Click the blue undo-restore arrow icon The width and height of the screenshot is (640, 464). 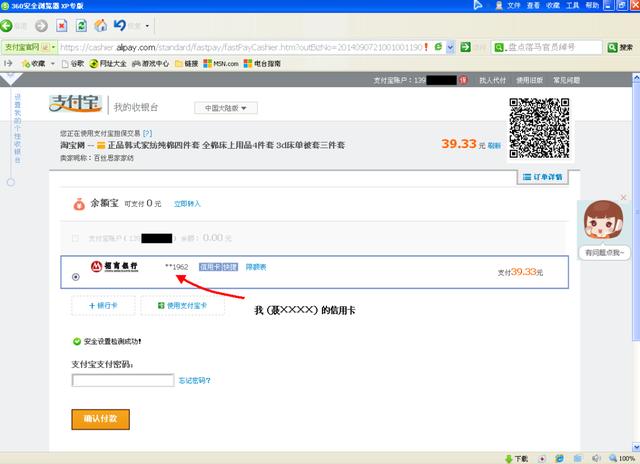120,25
